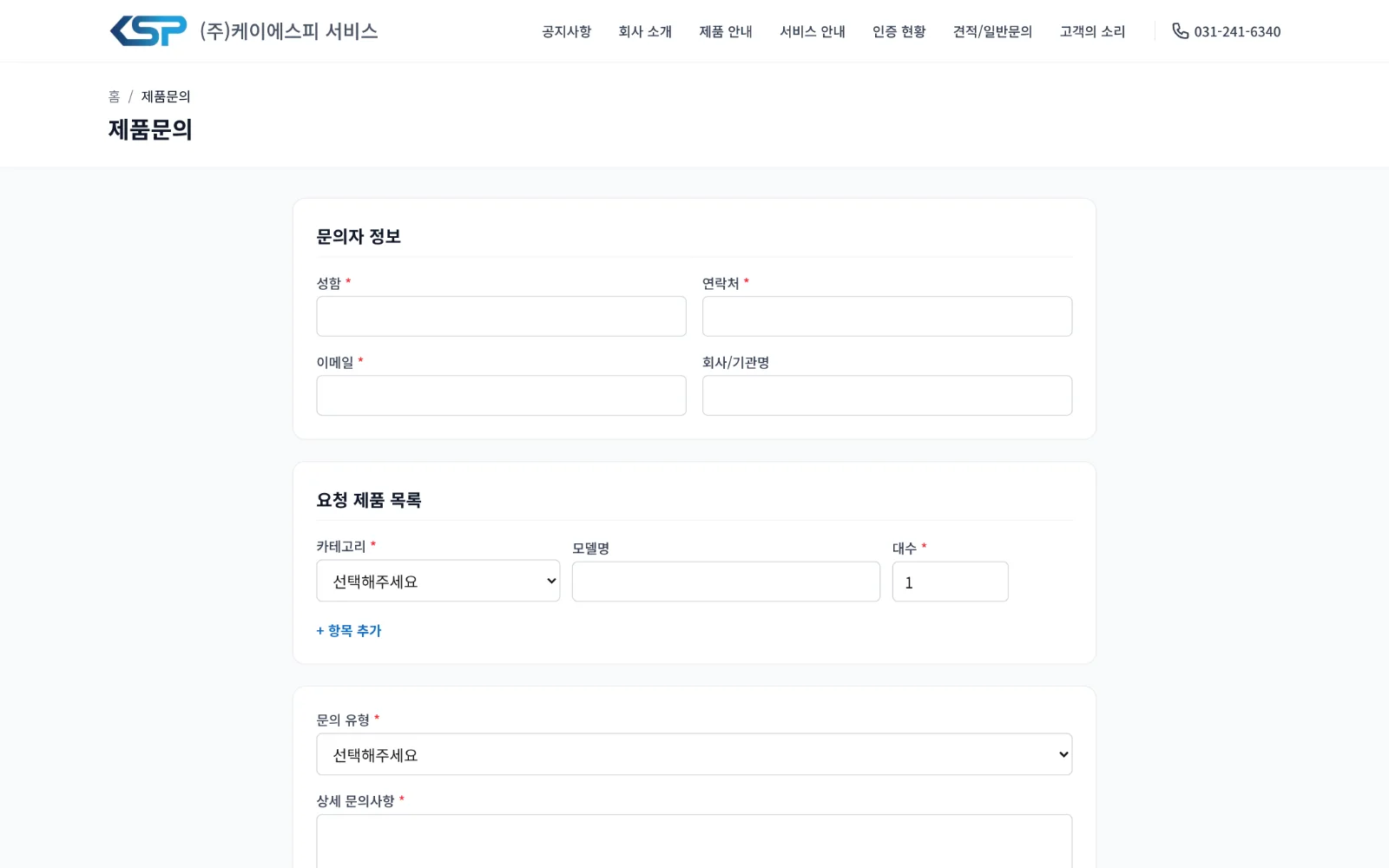Click the KSP logo icon
The image size is (1389, 868).
click(x=148, y=31)
